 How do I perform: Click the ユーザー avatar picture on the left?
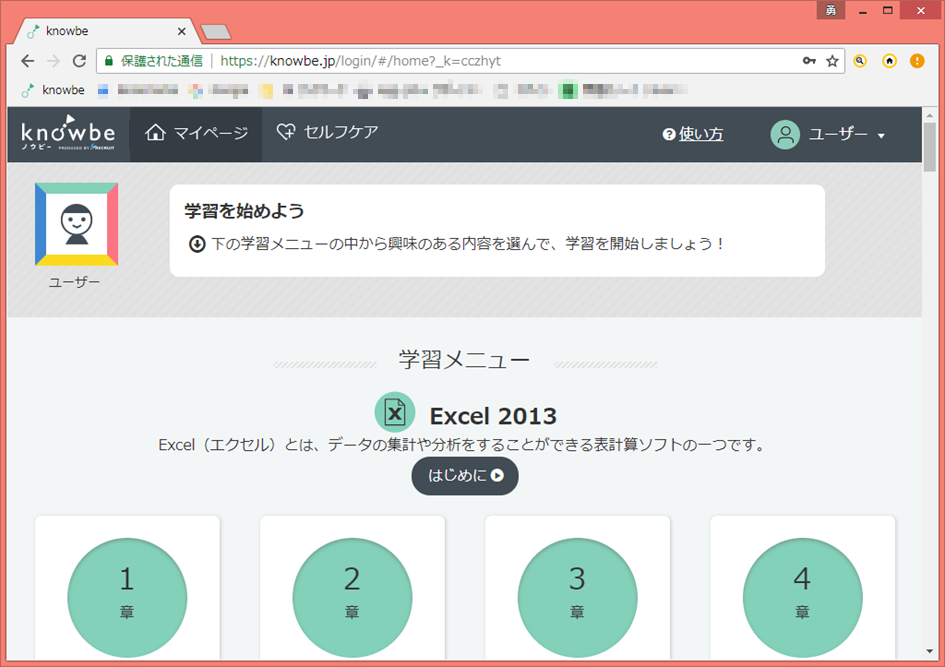point(75,225)
